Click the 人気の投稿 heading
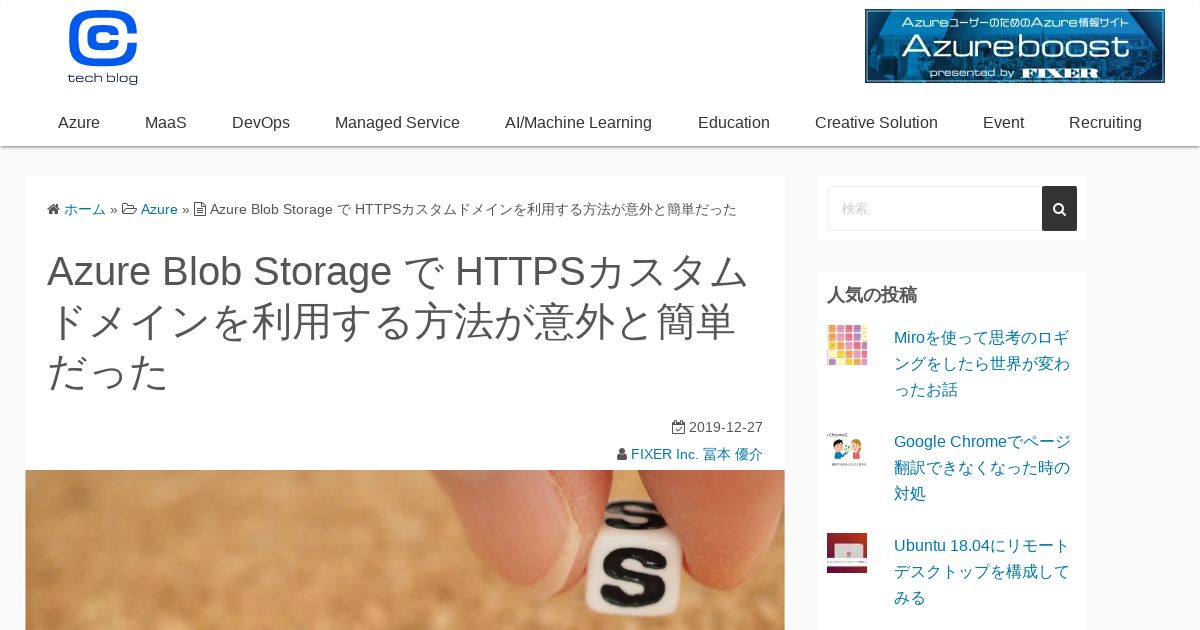This screenshot has height=630, width=1200. [872, 295]
